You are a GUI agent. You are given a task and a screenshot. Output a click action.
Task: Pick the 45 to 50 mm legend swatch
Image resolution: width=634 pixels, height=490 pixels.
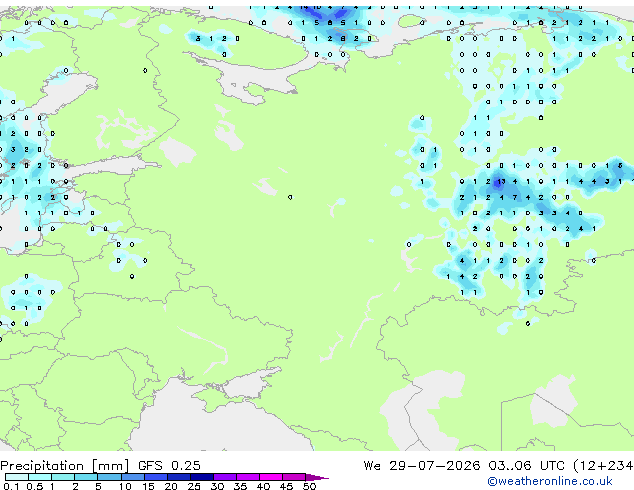pos(294,477)
